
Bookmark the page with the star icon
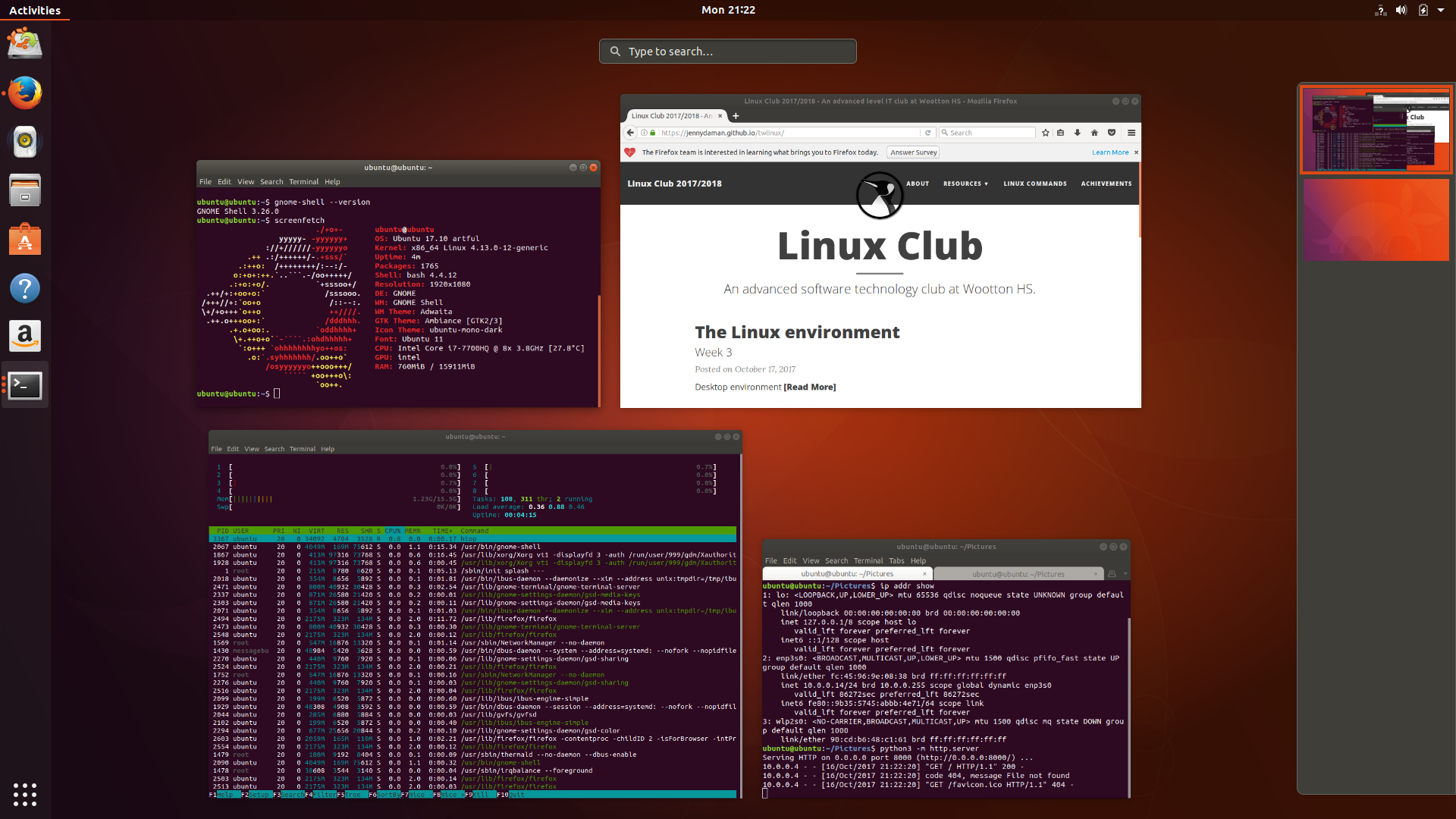coord(1046,133)
